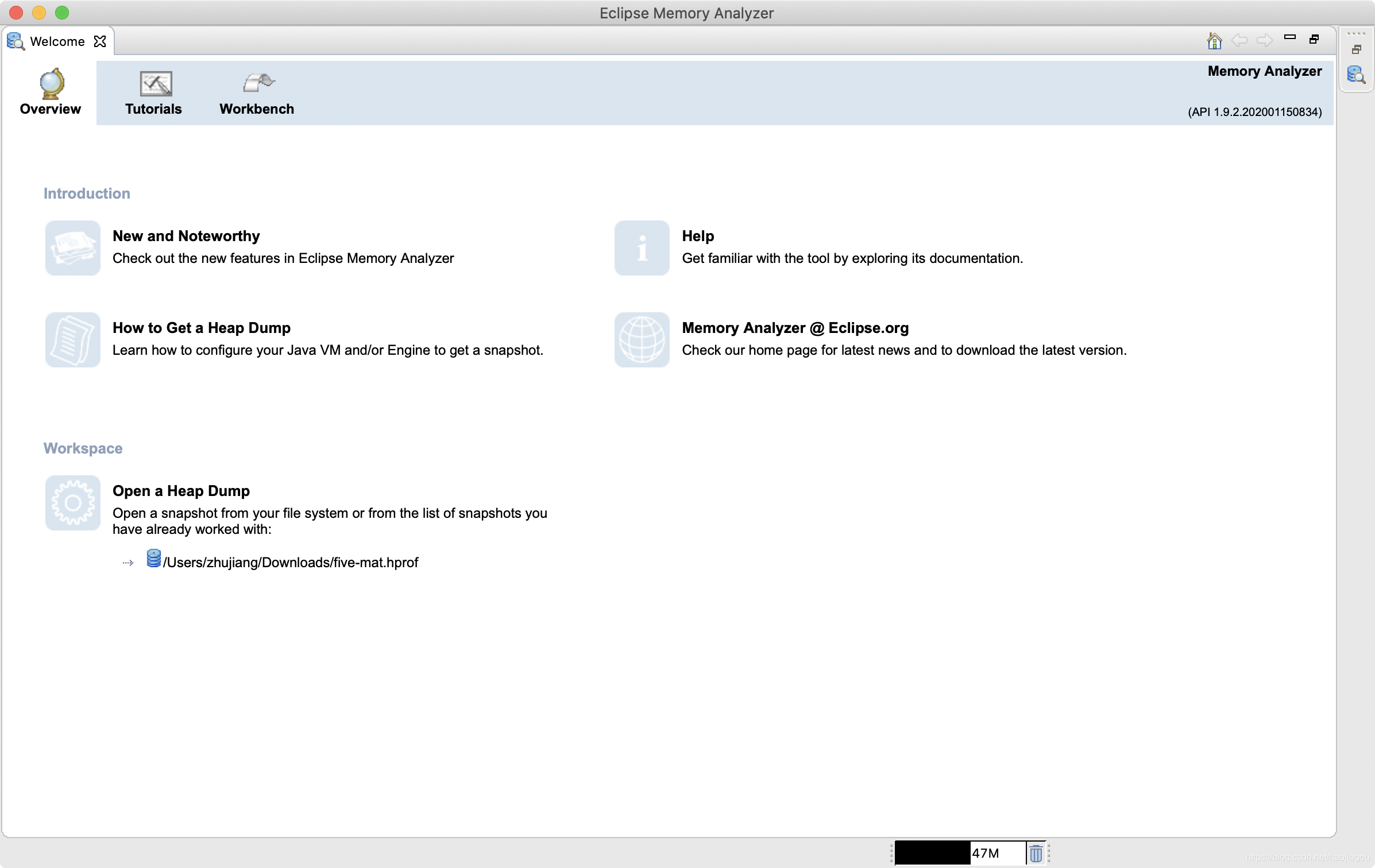Click 'Learn how to configure your Java VM' text
The image size is (1375, 868).
(x=328, y=350)
